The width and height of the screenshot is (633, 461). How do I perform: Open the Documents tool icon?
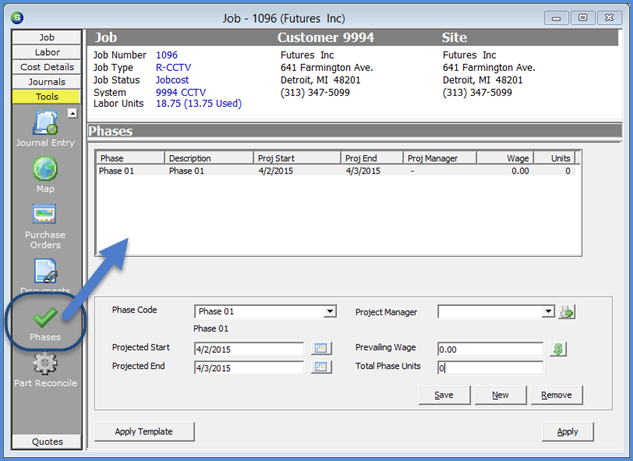coord(45,271)
